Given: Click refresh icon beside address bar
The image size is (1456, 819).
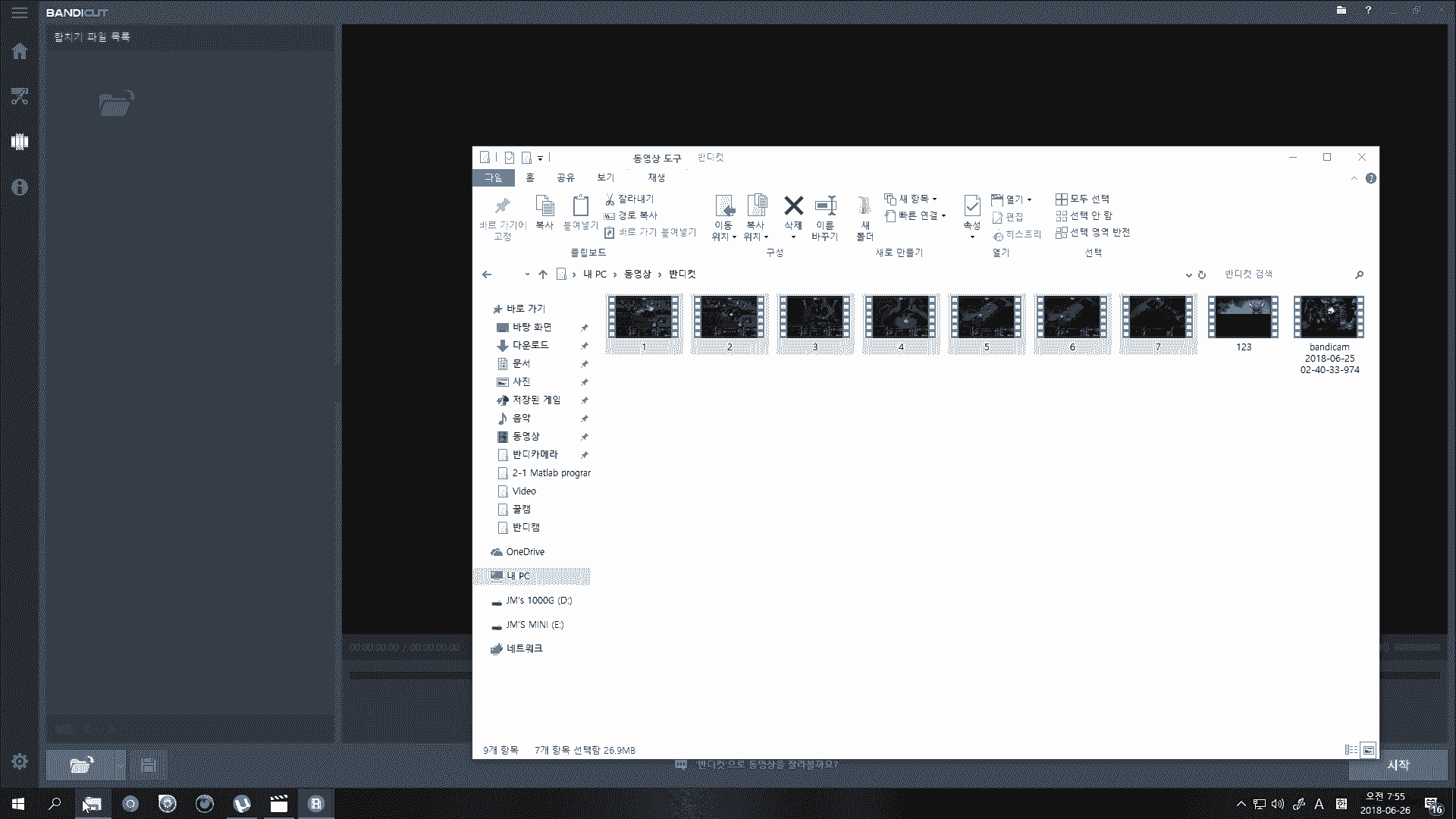Looking at the screenshot, I should (x=1202, y=275).
